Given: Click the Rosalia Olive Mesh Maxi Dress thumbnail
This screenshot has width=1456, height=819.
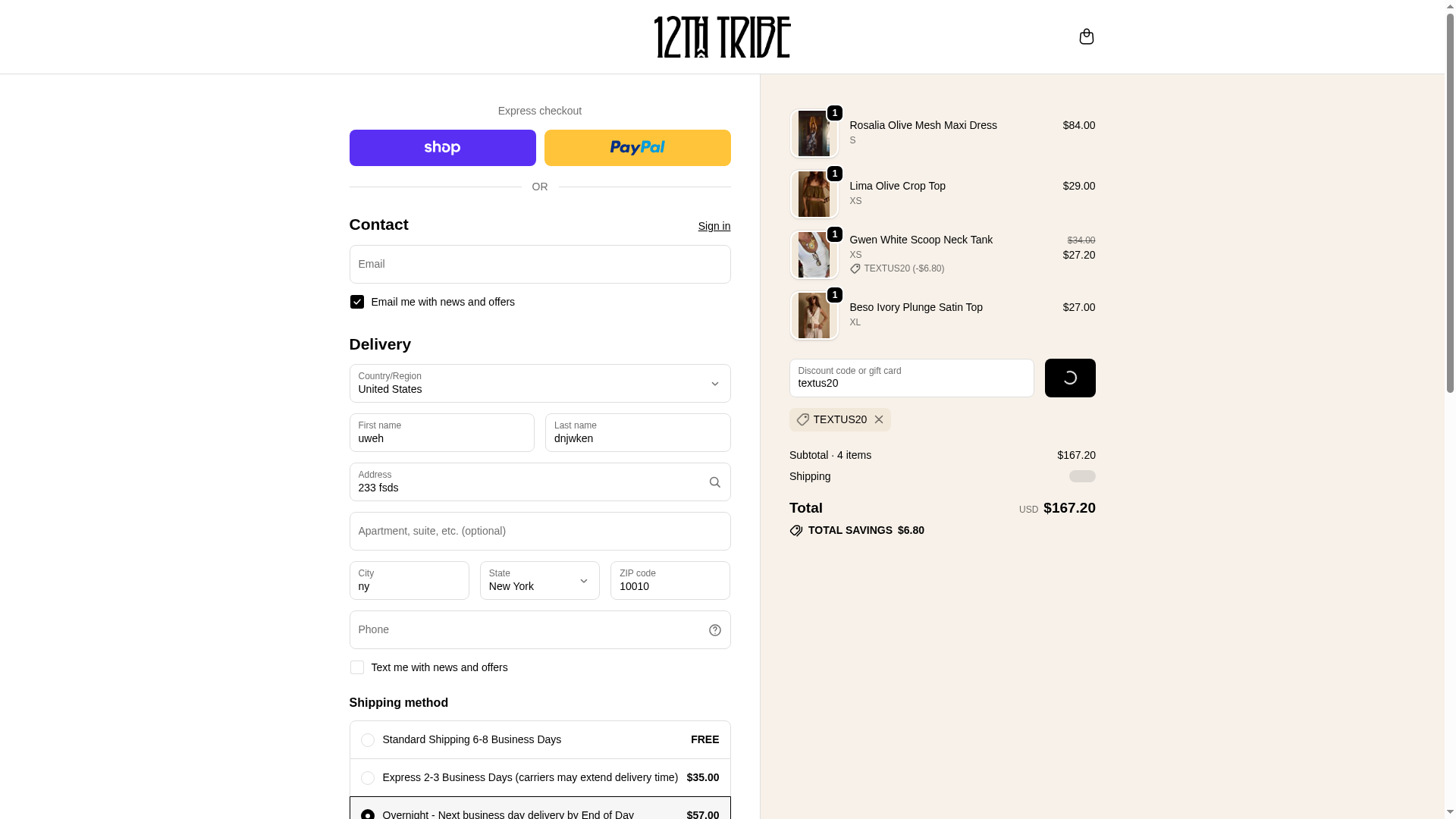Looking at the screenshot, I should click(814, 133).
